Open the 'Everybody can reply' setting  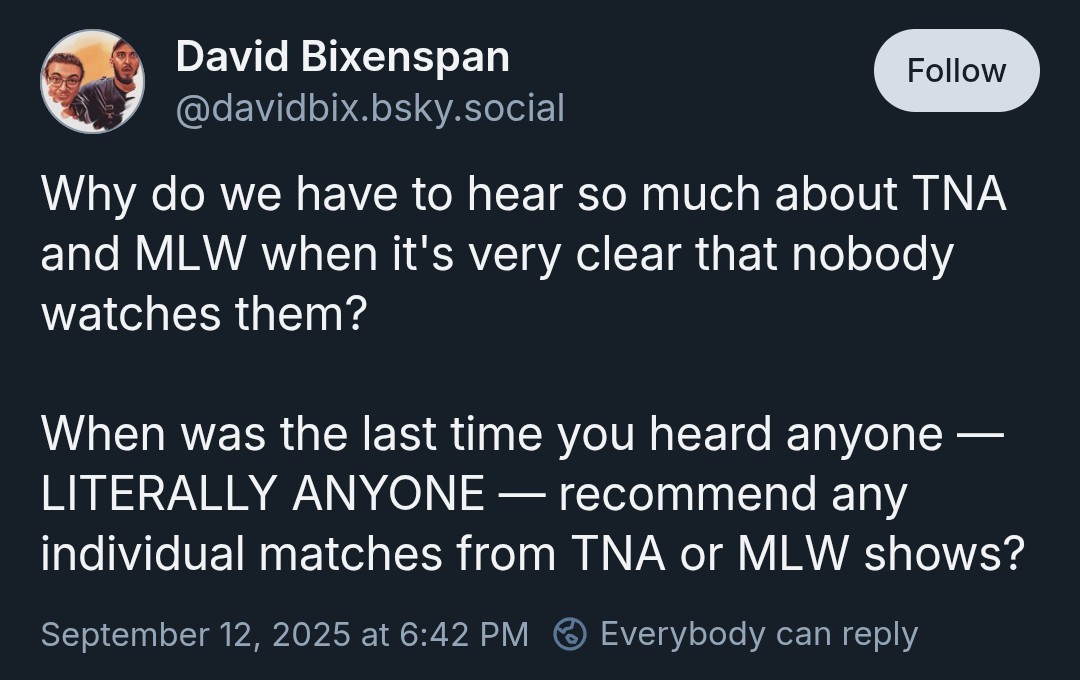point(758,634)
